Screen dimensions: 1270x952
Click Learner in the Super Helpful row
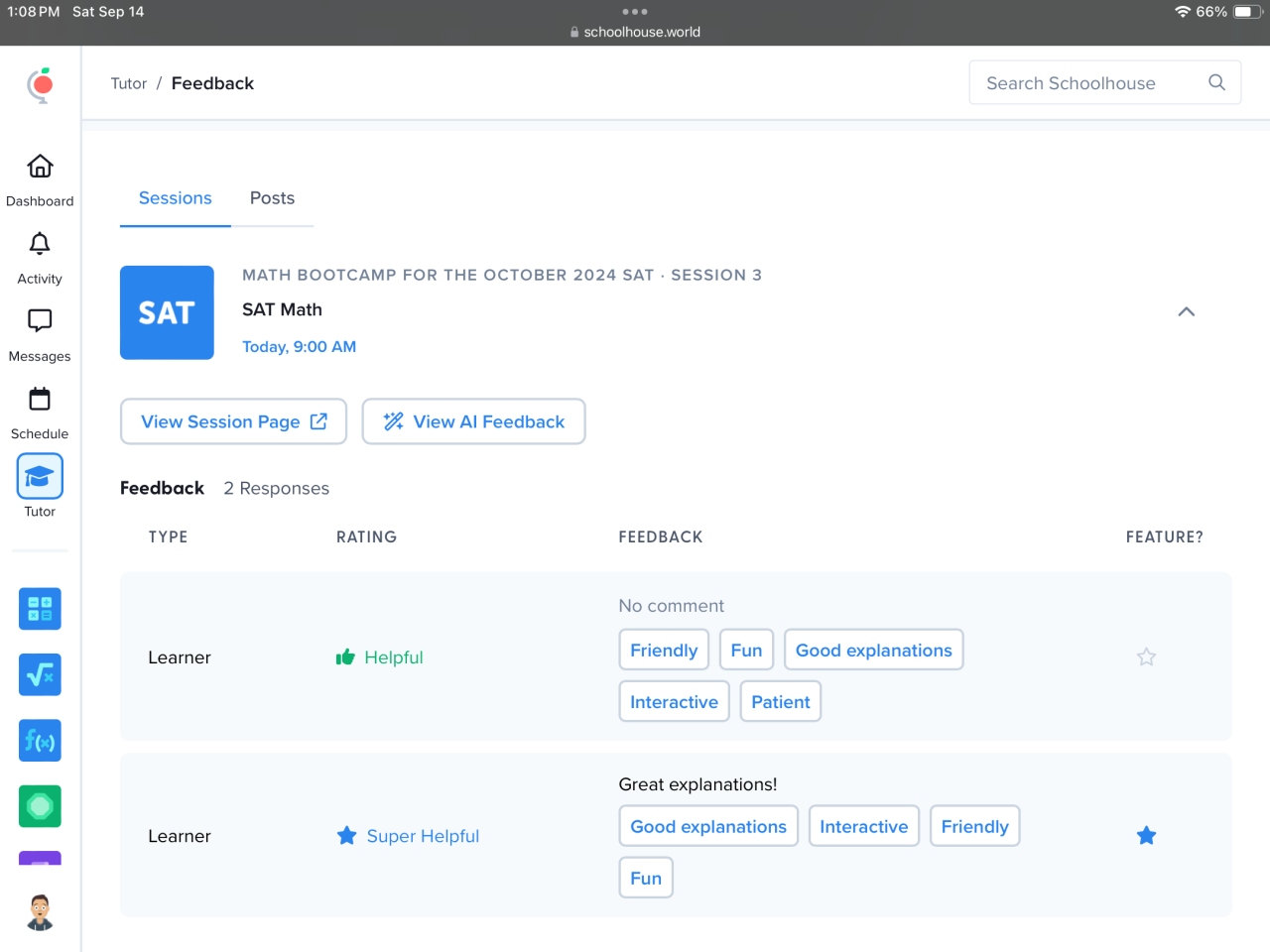[x=180, y=836]
